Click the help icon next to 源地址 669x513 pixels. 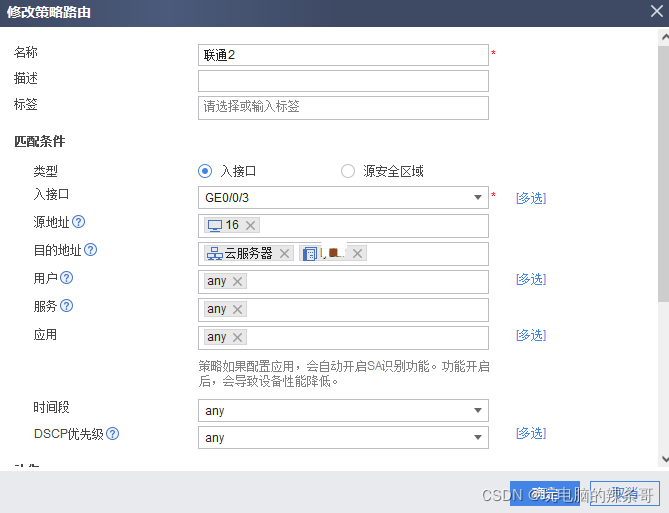(79, 222)
